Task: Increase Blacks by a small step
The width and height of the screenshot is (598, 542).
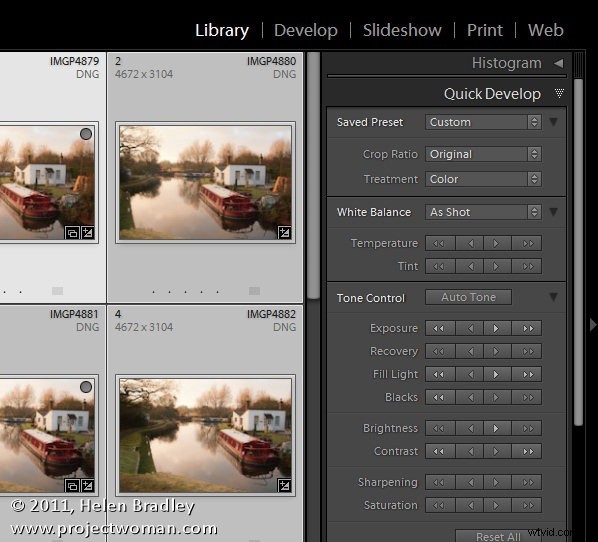Action: pos(497,397)
